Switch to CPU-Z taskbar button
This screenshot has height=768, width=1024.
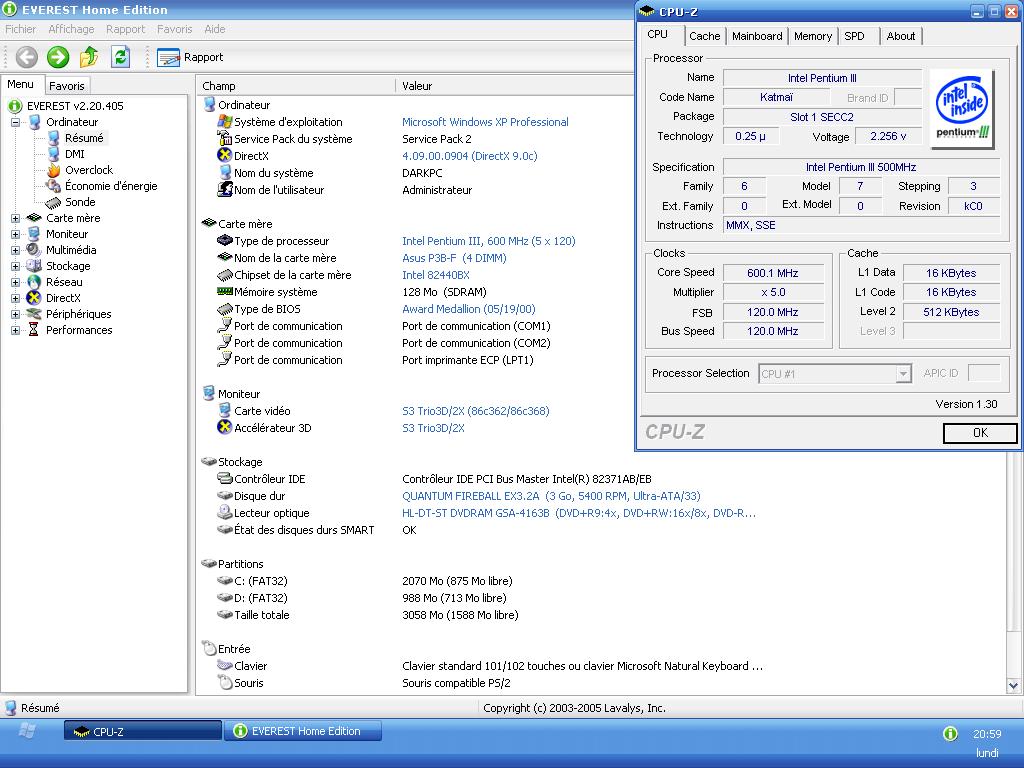(x=142, y=731)
